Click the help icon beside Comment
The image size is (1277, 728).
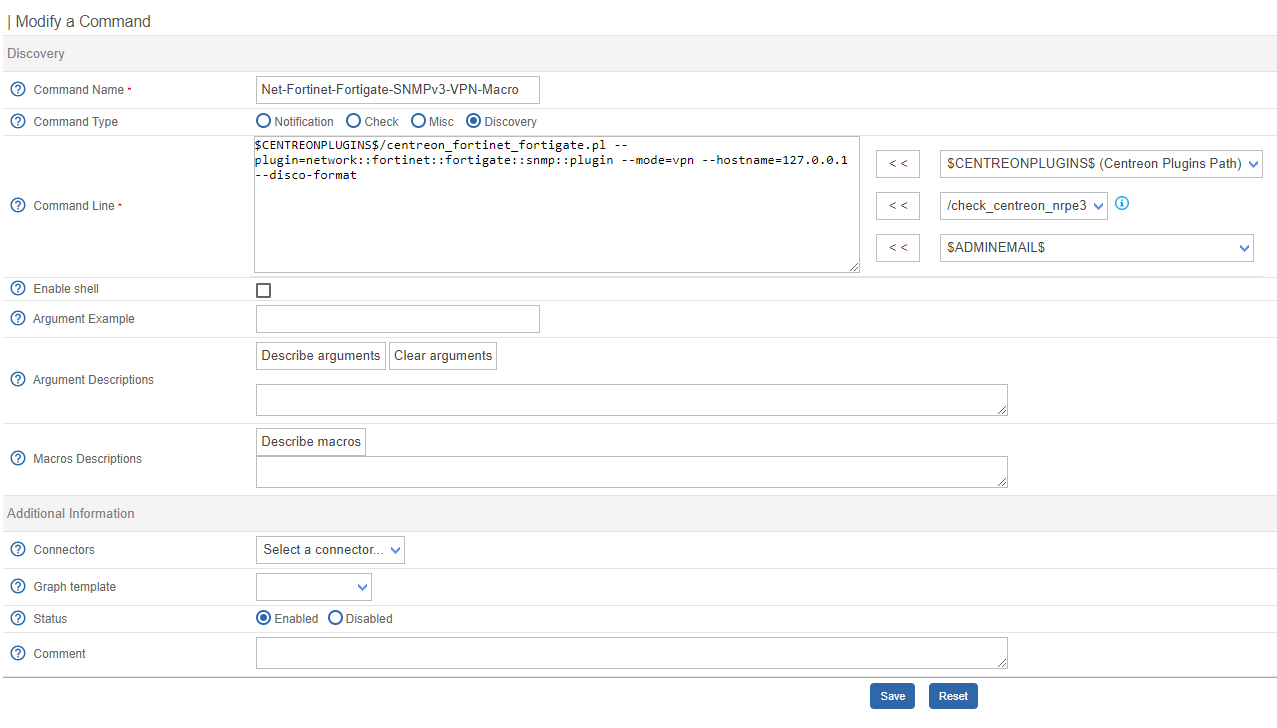[17, 653]
